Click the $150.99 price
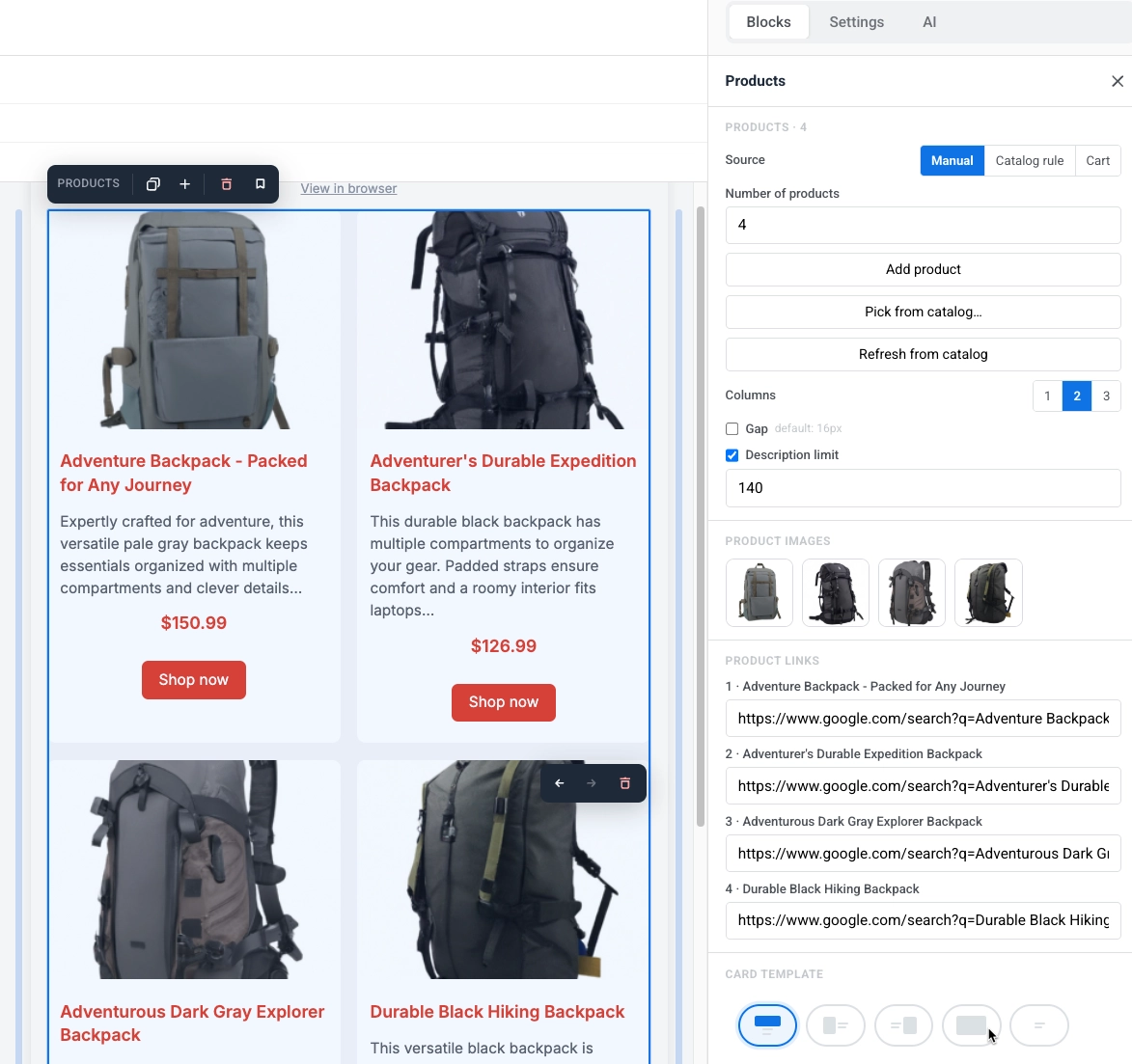This screenshot has width=1132, height=1064. (193, 623)
